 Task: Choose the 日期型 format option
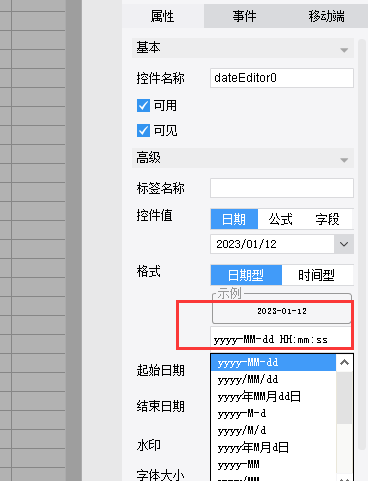coord(246,275)
